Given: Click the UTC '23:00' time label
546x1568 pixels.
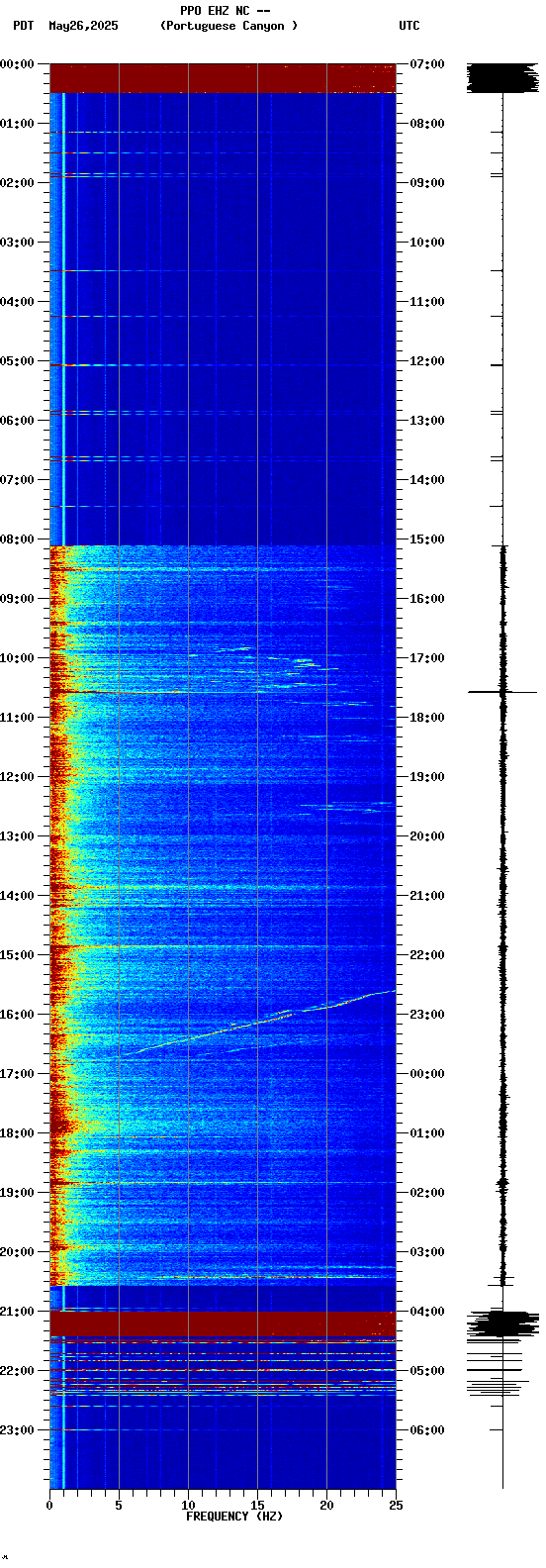Looking at the screenshot, I should coord(427,1015).
